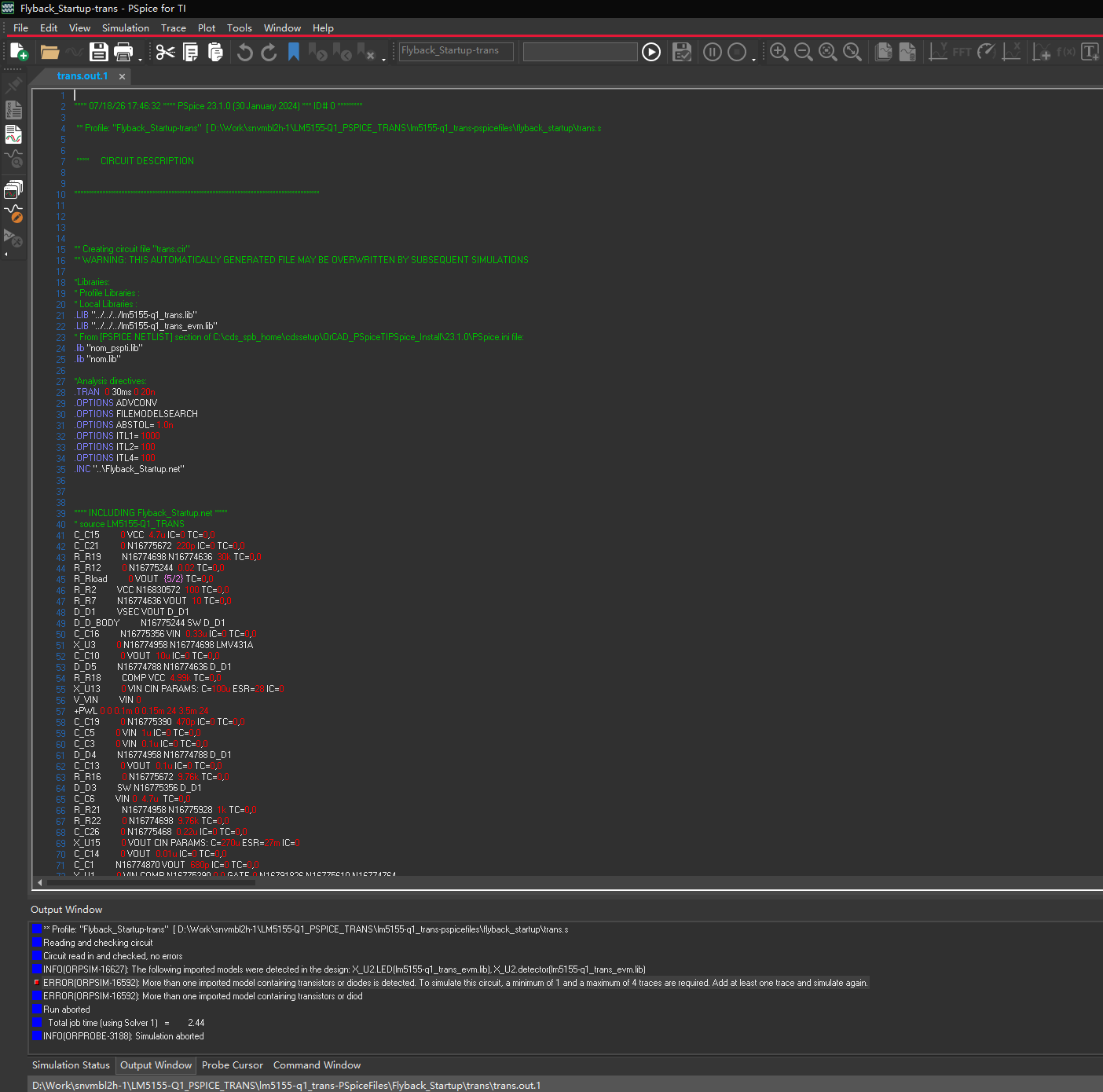
Task: Switch to the Simulation Status tab
Action: 71,1065
